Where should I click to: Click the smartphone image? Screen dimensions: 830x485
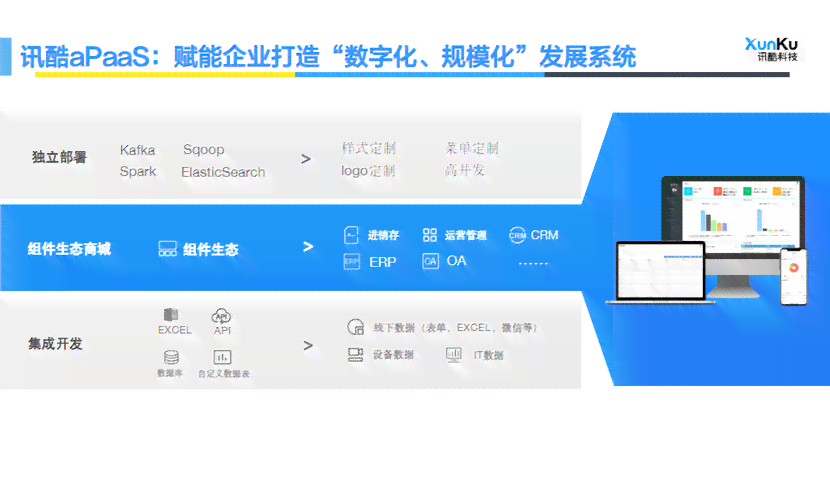(793, 277)
